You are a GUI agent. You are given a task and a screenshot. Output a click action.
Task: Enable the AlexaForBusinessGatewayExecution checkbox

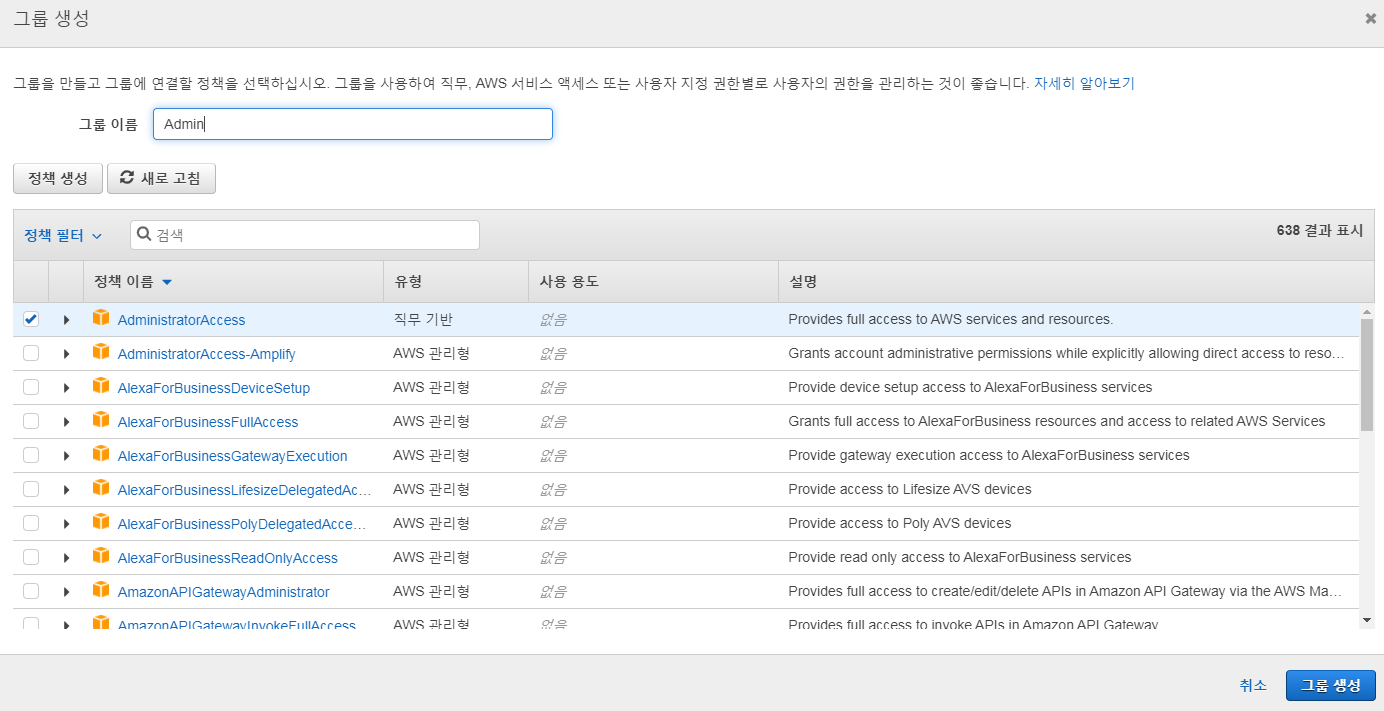pyautogui.click(x=31, y=455)
